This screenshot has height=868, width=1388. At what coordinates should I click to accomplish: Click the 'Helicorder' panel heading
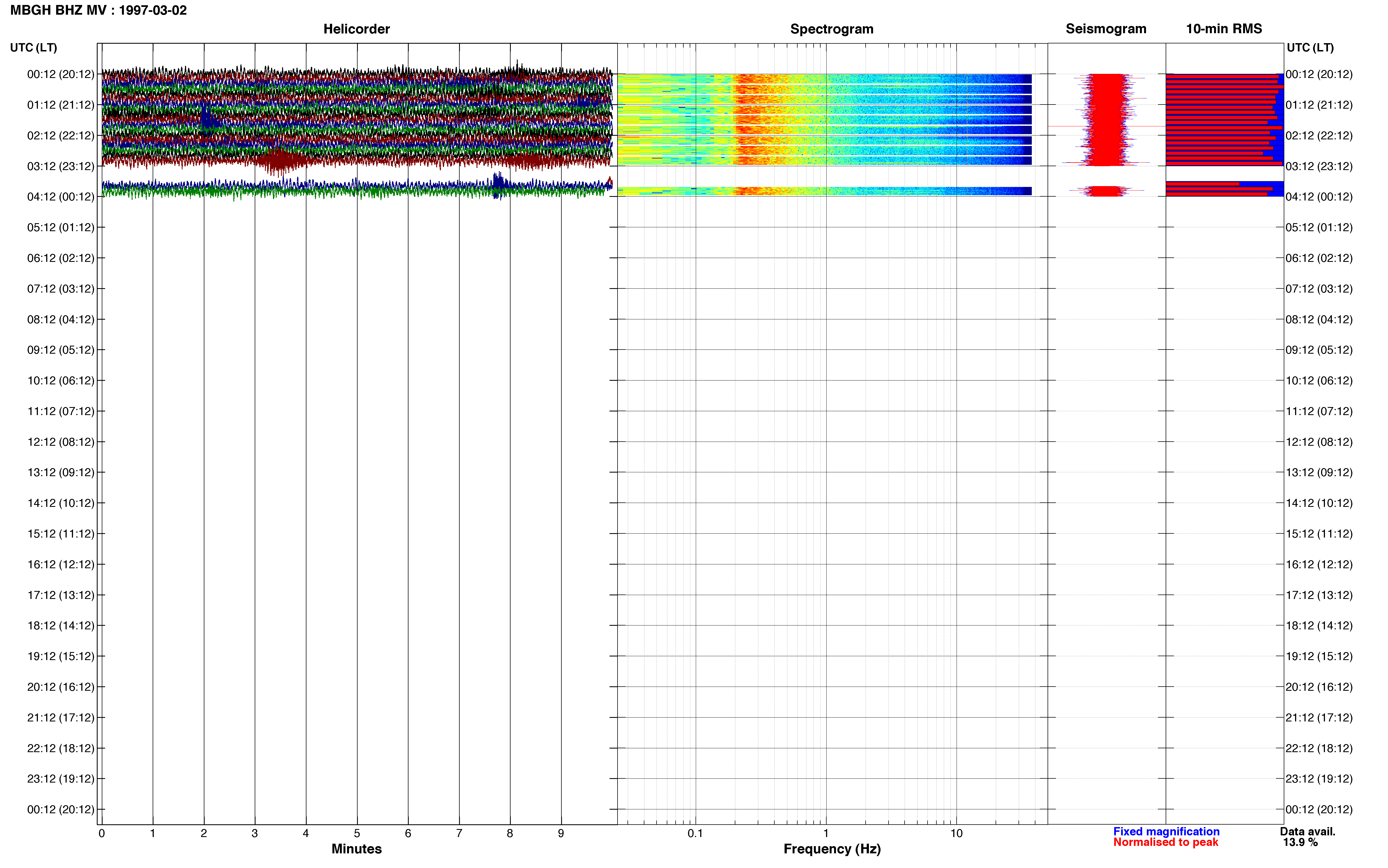coord(356,29)
